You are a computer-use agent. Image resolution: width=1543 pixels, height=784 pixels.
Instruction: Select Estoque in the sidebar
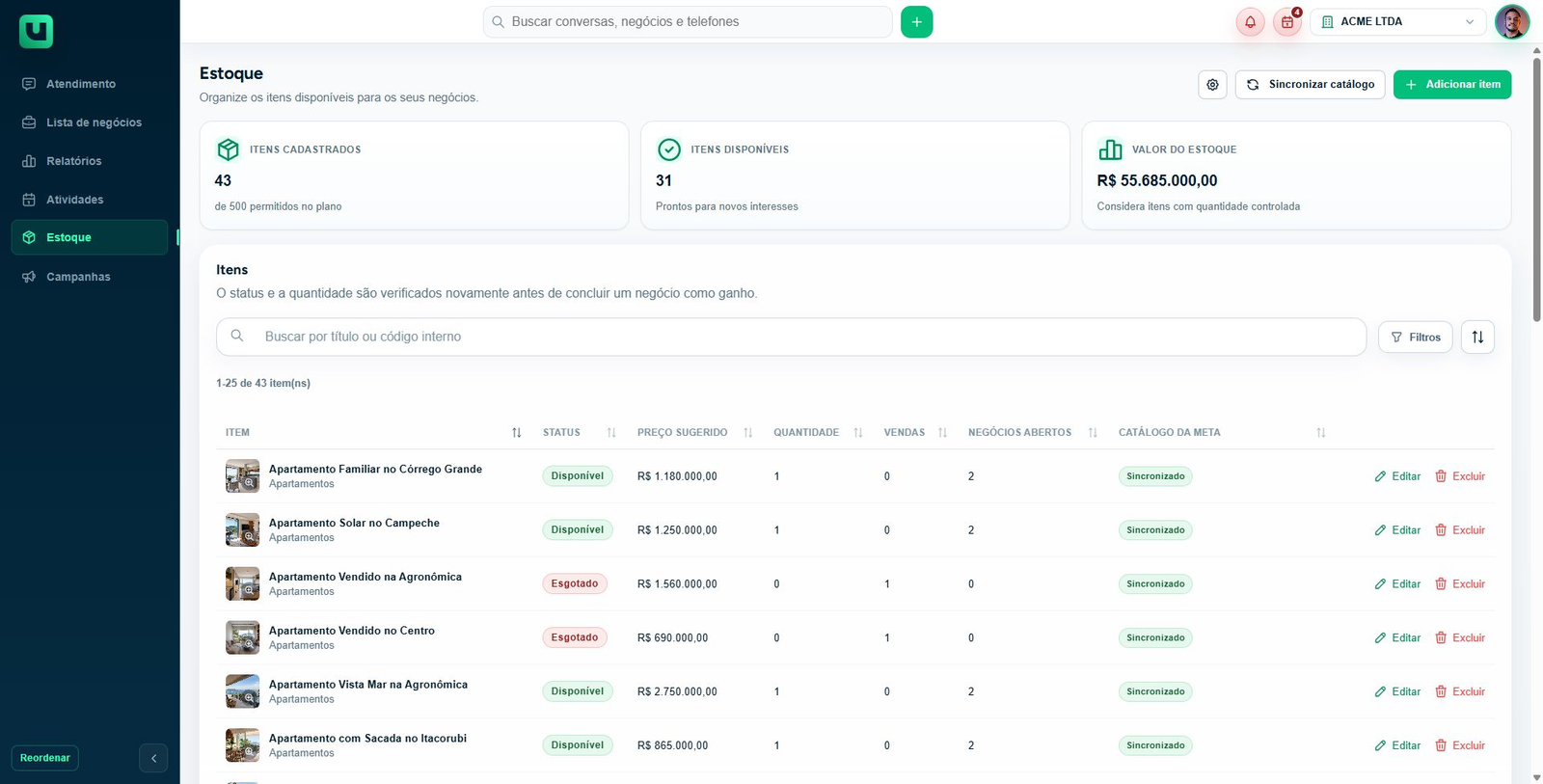coord(90,237)
